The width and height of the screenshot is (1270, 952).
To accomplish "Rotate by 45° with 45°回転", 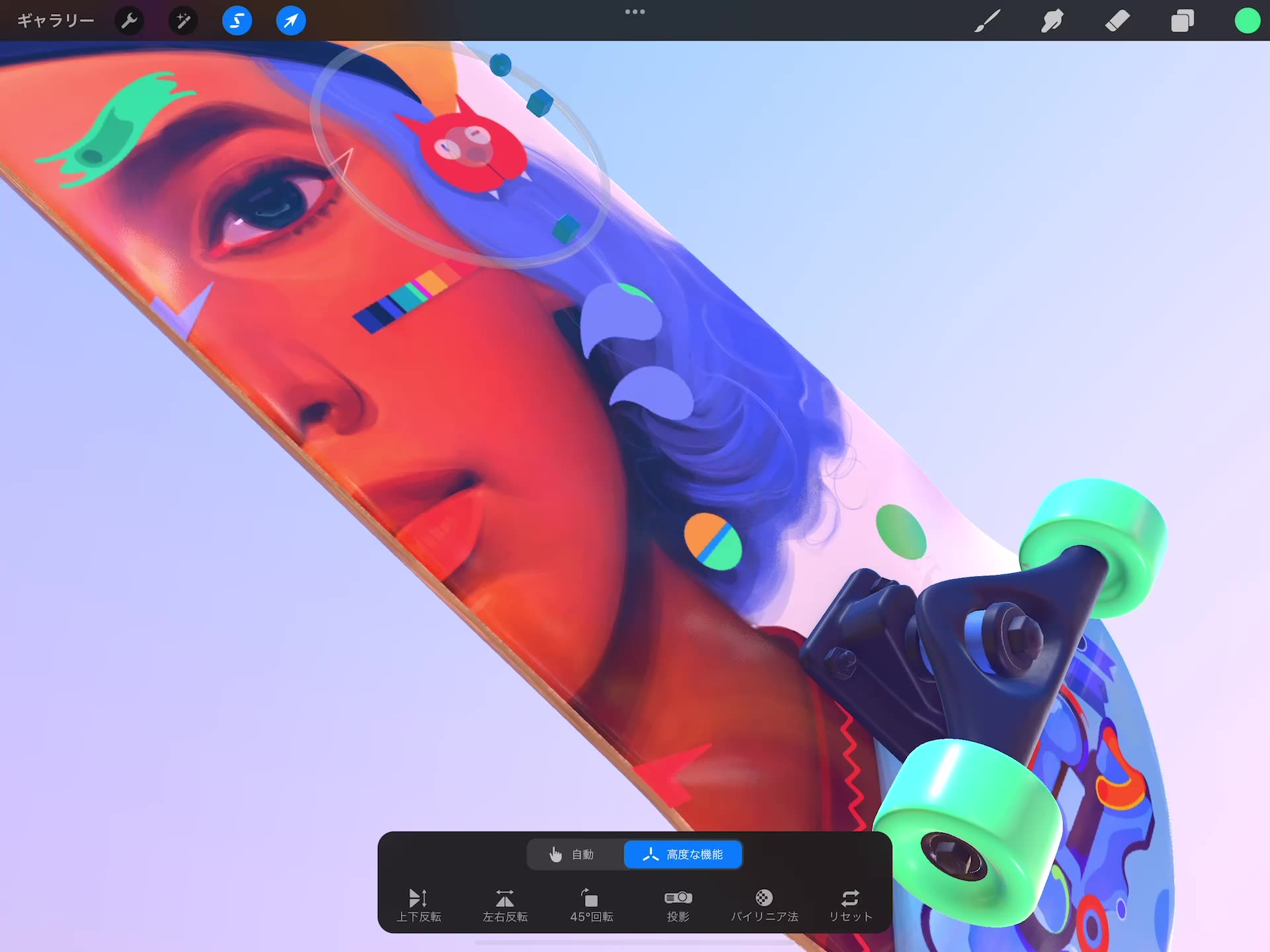I will coord(591,906).
